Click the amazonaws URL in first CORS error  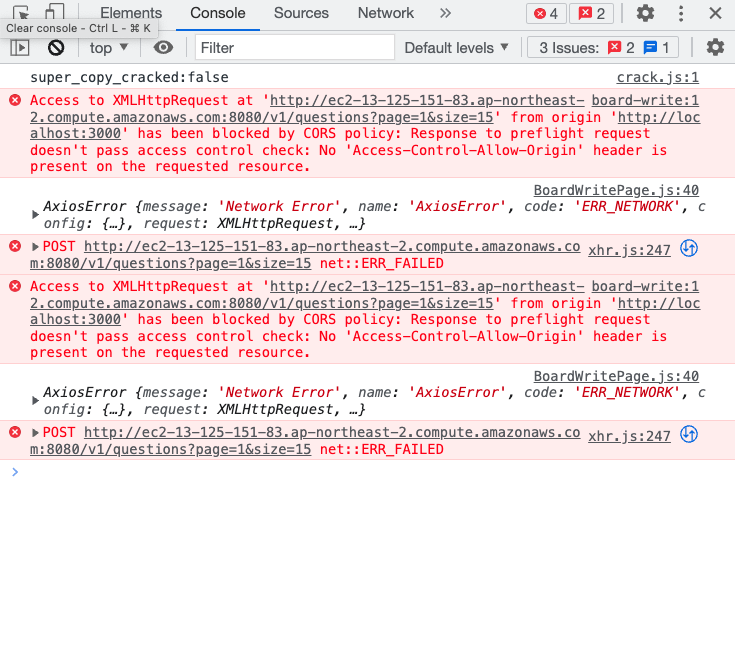tap(307, 109)
